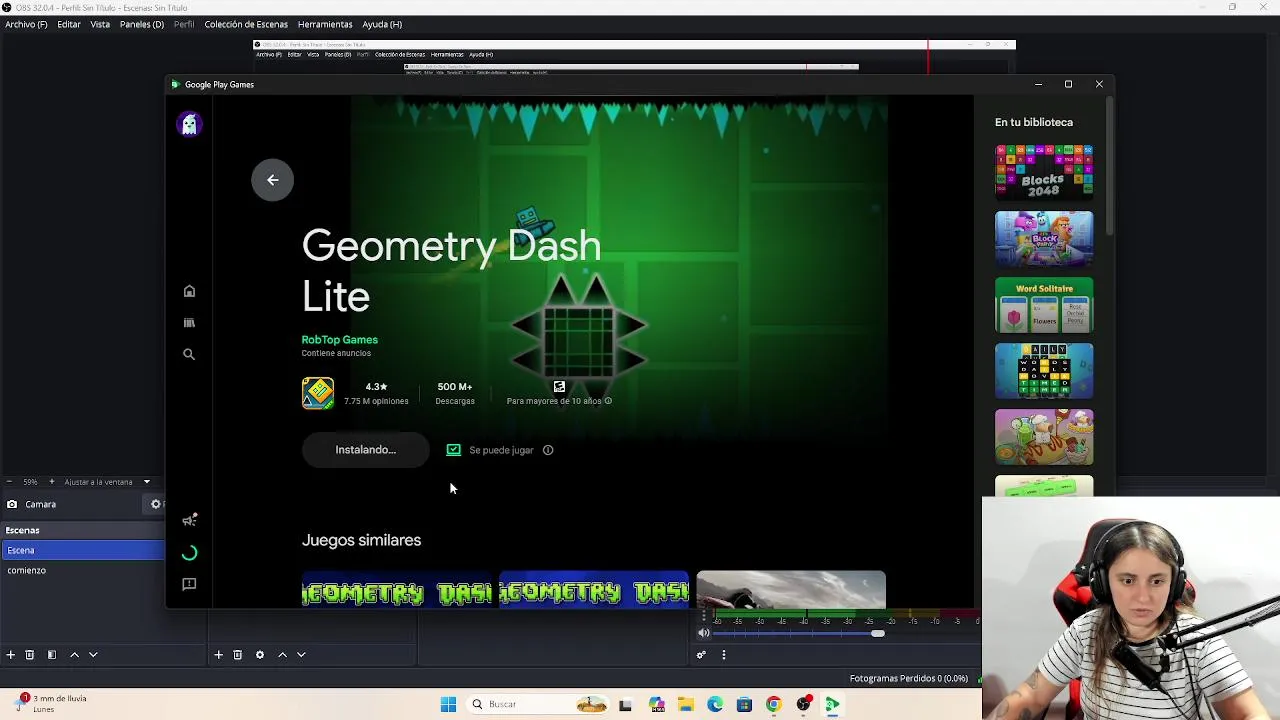The width and height of the screenshot is (1280, 720).
Task: Open the word tiles game thumbnail
Action: click(1044, 370)
